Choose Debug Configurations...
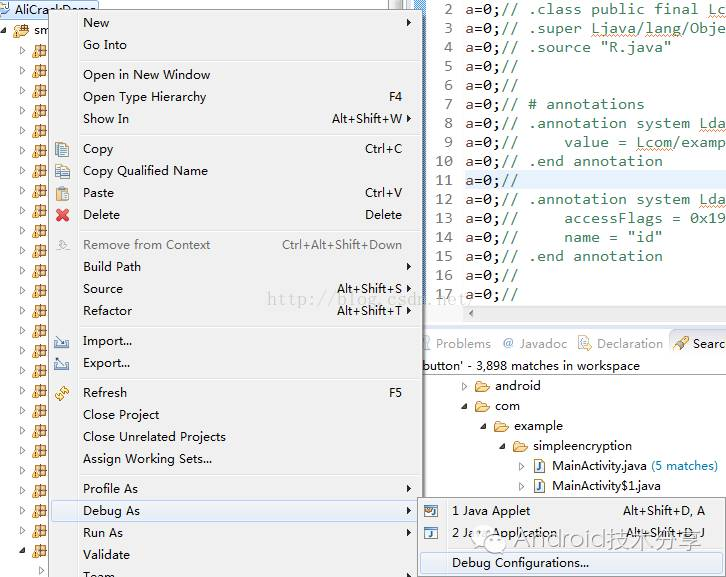 click(571, 563)
